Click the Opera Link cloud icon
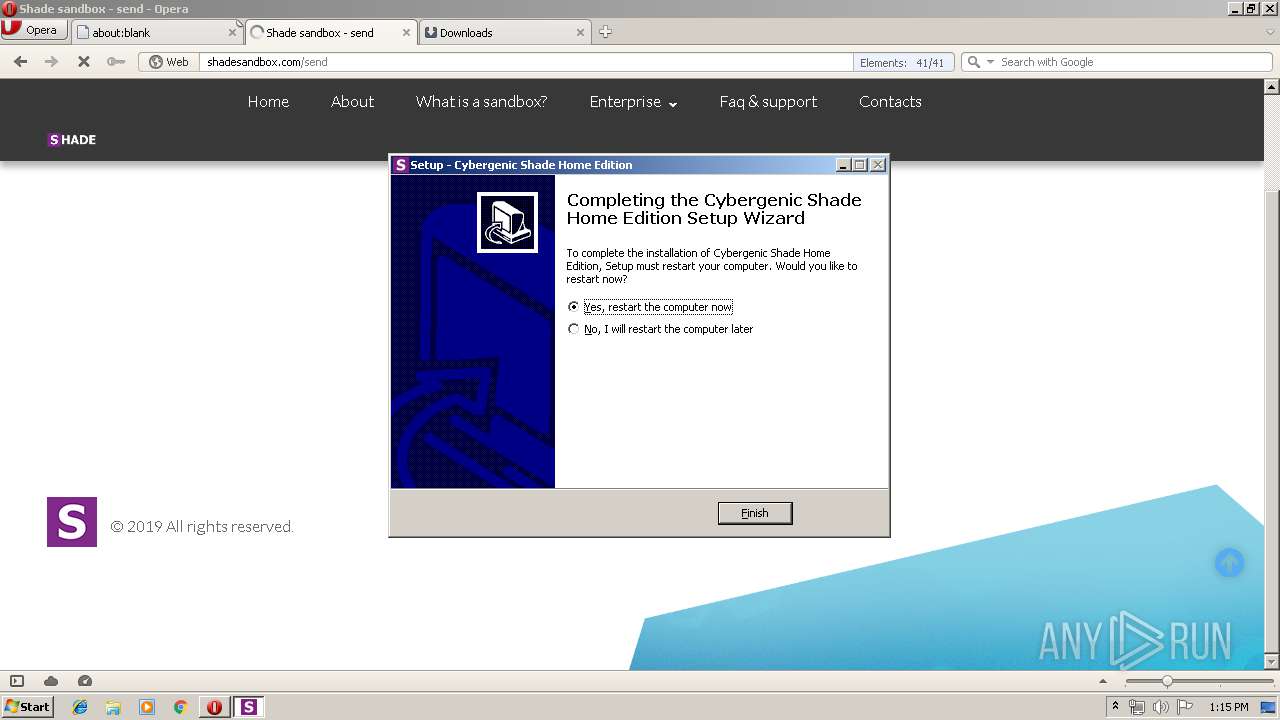Screen dimensions: 1280x720 pyautogui.click(x=51, y=681)
